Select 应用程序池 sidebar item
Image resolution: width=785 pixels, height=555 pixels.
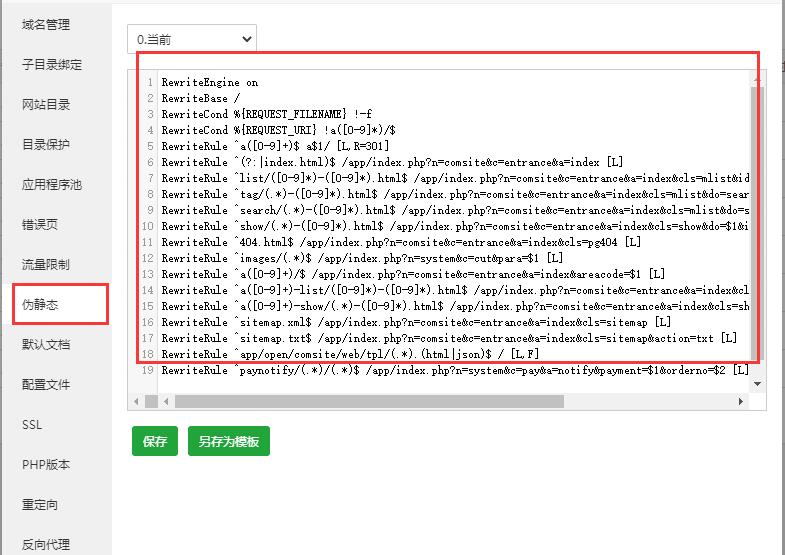coord(52,185)
